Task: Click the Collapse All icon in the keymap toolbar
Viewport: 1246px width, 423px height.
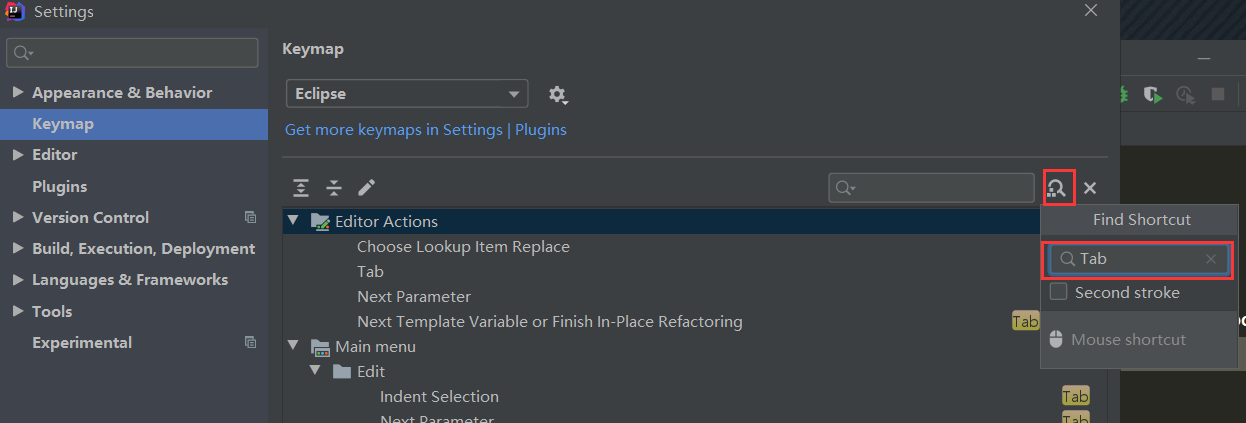Action: pos(334,188)
